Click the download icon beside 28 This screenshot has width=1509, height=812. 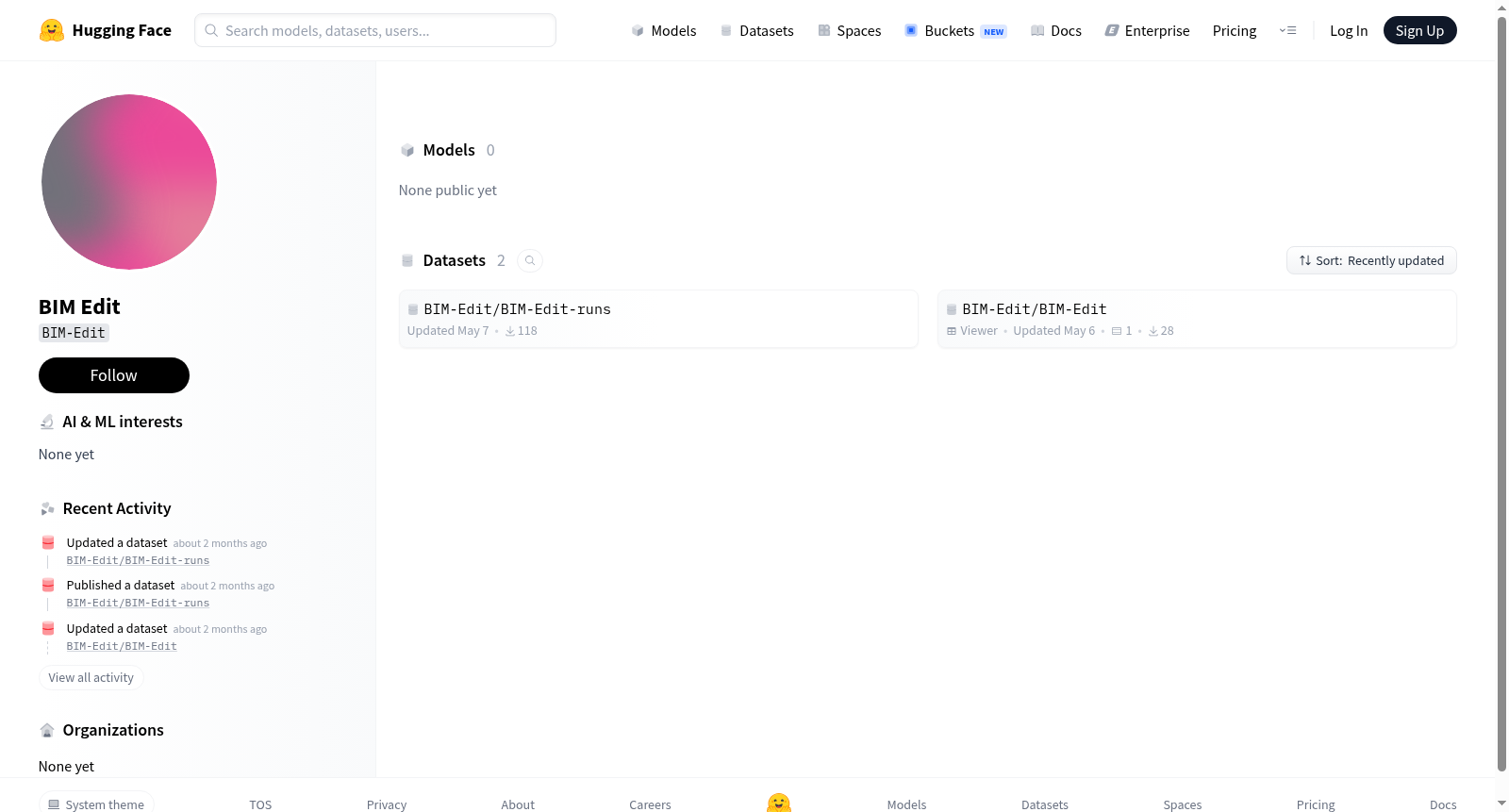click(x=1153, y=331)
